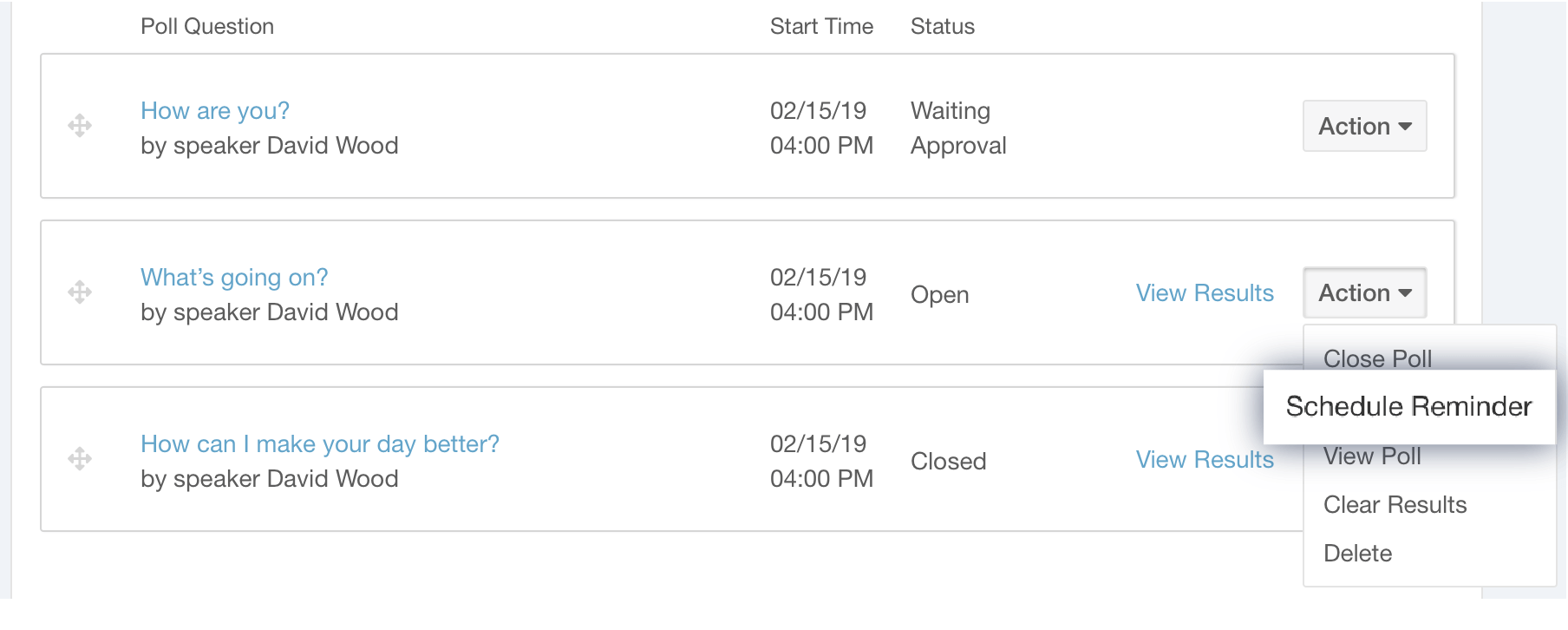Click the Status column header
Viewport: 1568px width, 630px height.
[x=942, y=27]
